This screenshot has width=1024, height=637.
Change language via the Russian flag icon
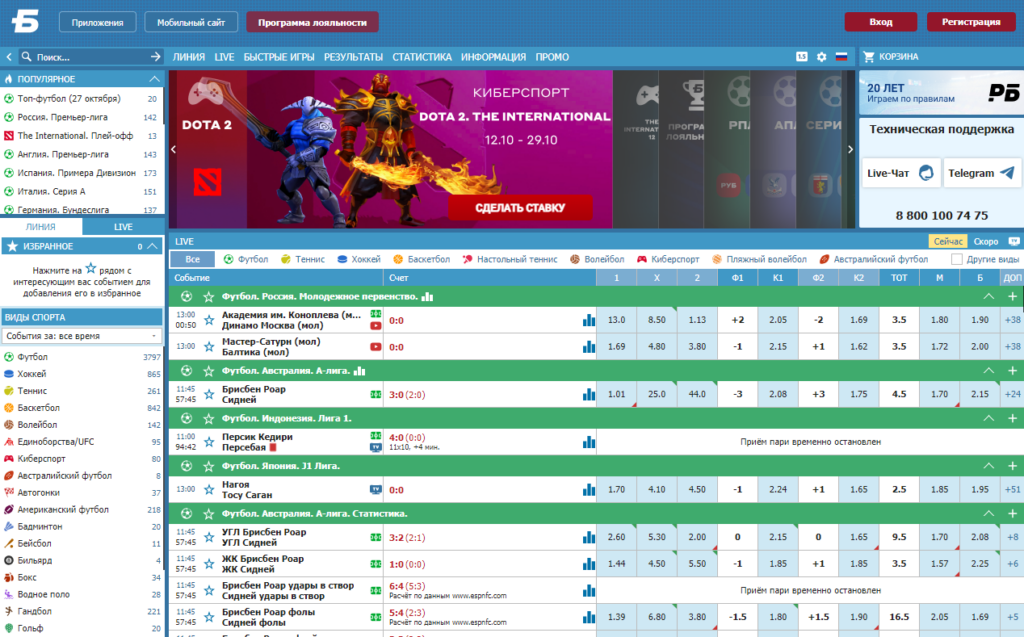click(841, 57)
